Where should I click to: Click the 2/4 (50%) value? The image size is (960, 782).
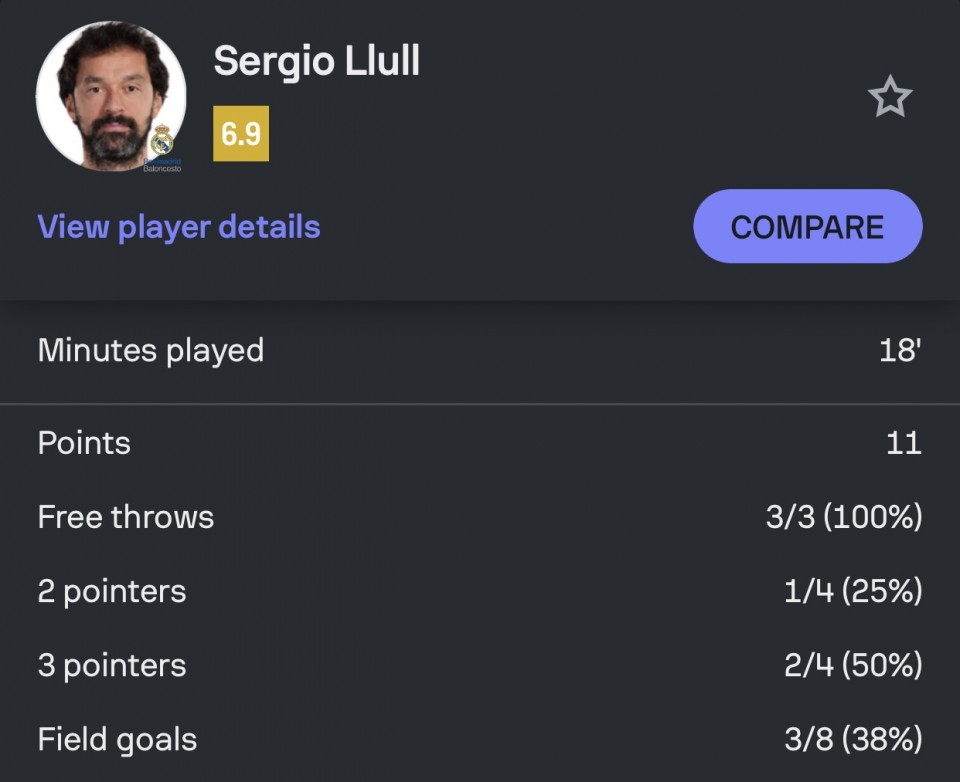click(x=853, y=665)
